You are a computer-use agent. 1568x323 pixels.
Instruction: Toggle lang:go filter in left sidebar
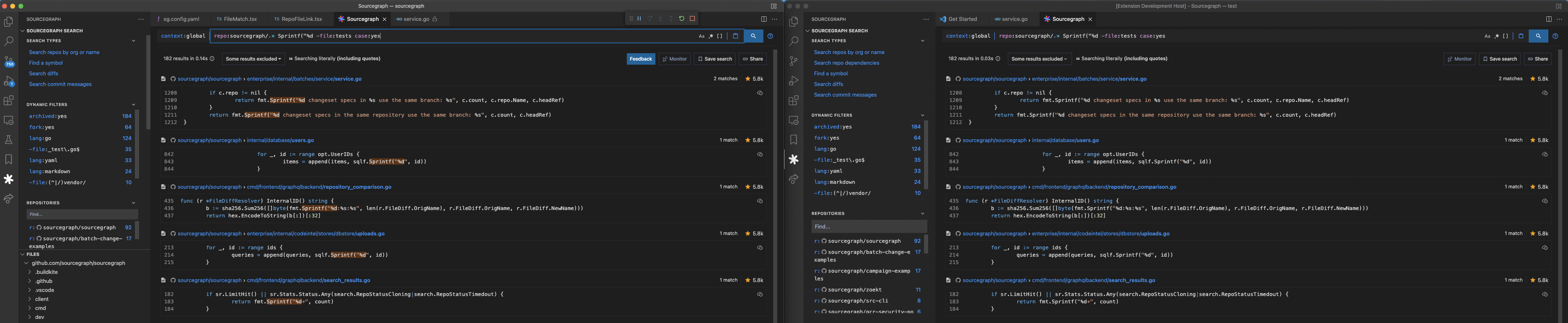(x=80, y=138)
